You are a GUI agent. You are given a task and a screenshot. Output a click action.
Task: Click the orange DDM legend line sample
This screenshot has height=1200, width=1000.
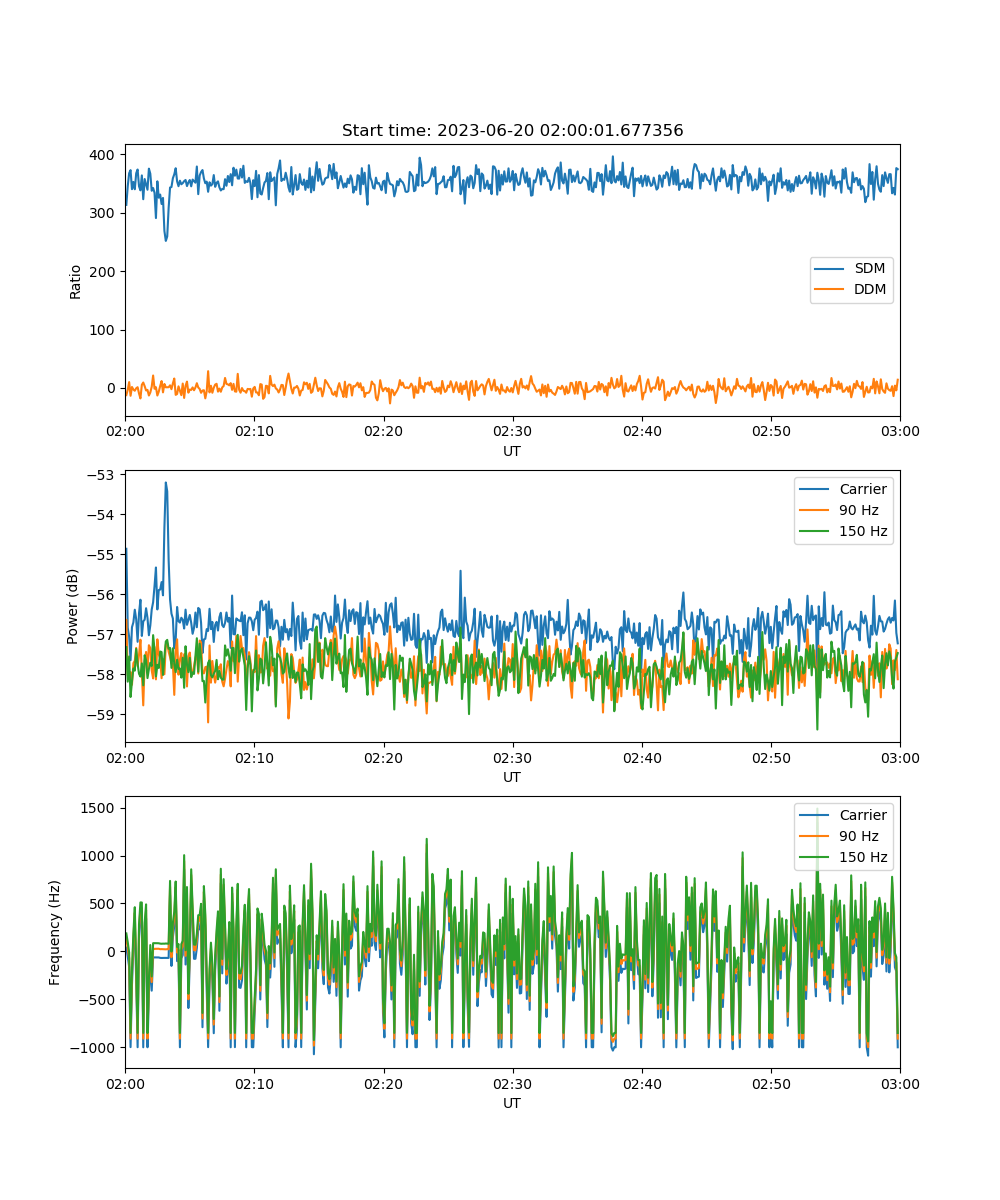coord(831,290)
